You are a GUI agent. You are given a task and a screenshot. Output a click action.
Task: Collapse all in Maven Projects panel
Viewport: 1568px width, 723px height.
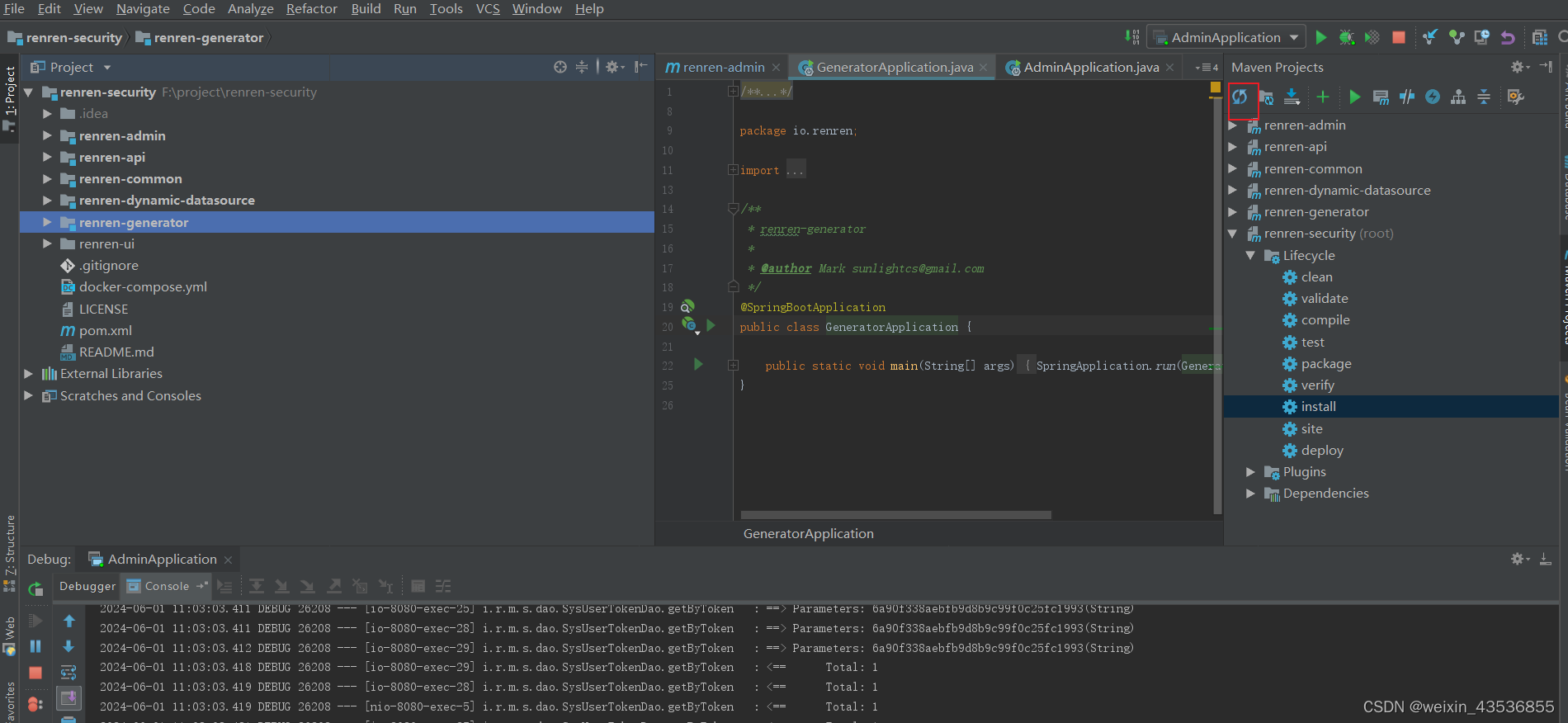(x=1484, y=97)
